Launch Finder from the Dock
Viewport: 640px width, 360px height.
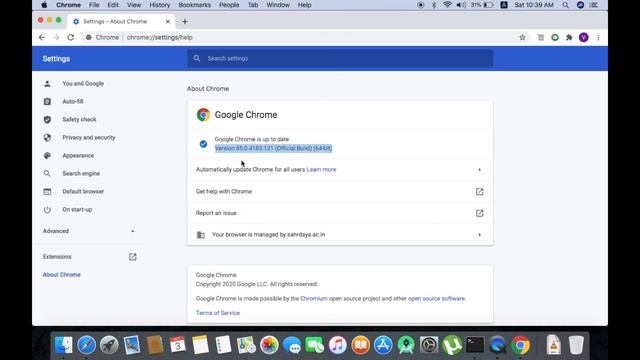[x=64, y=345]
